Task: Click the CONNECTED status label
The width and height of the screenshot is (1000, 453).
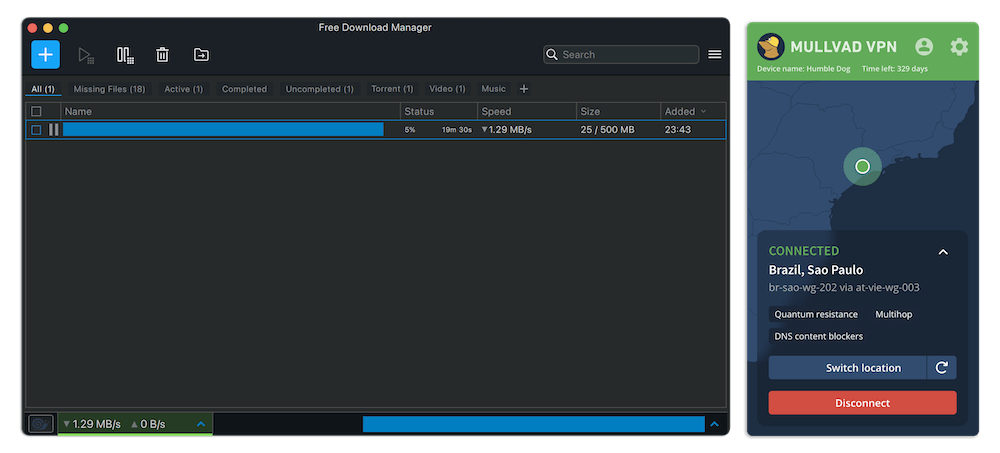Action: tap(804, 251)
